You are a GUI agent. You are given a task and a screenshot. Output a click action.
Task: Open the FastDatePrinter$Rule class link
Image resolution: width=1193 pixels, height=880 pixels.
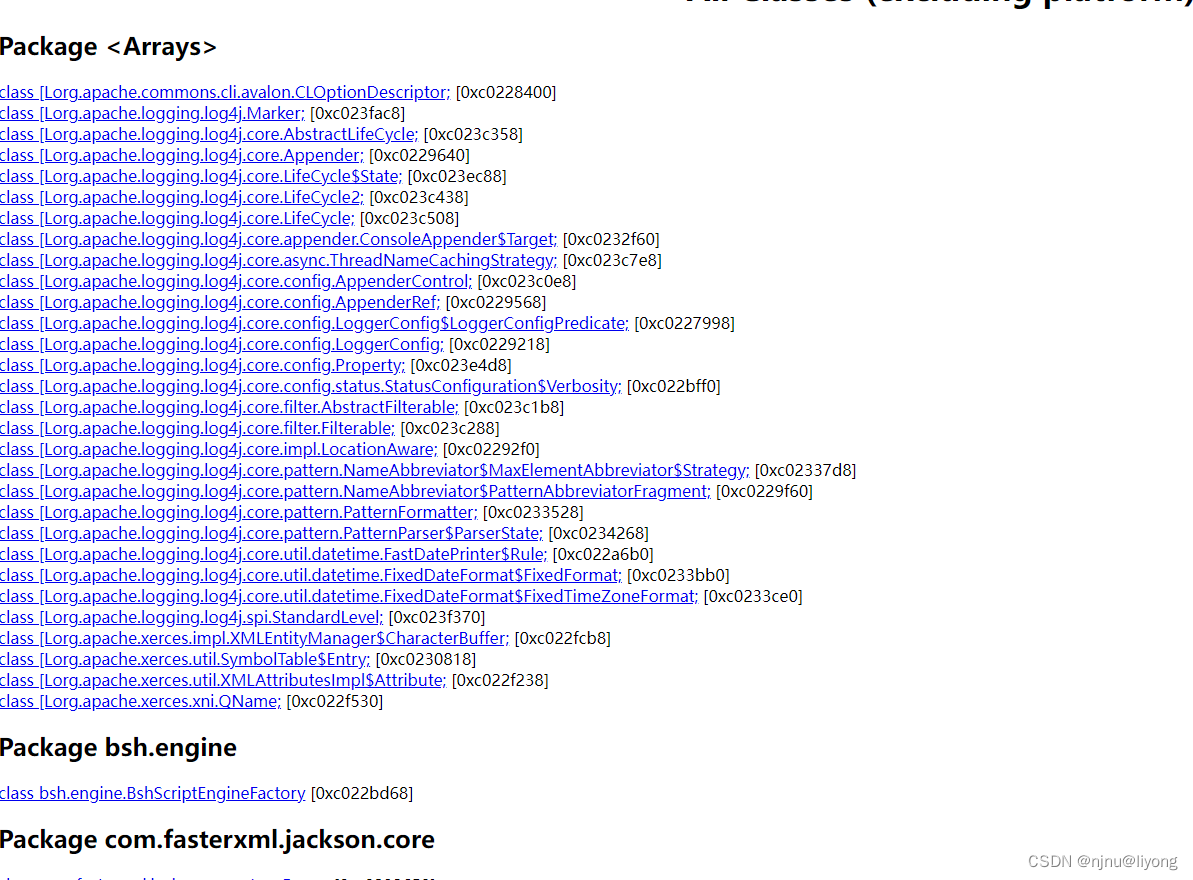click(273, 554)
